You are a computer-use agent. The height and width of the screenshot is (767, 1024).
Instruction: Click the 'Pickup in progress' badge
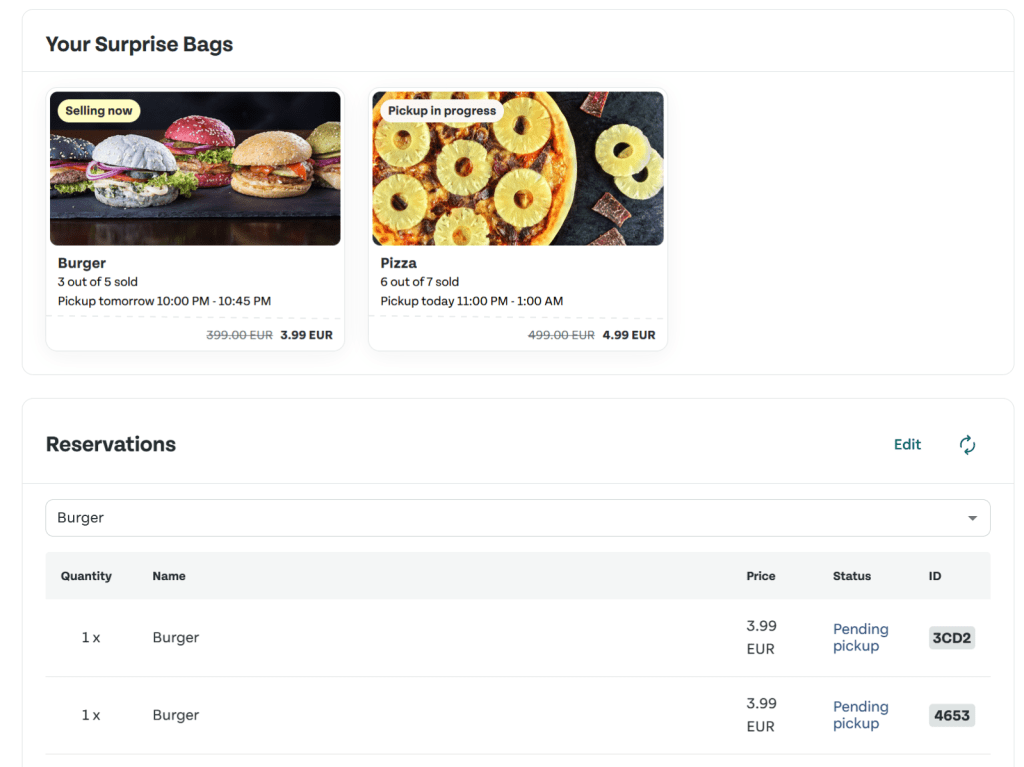point(442,111)
